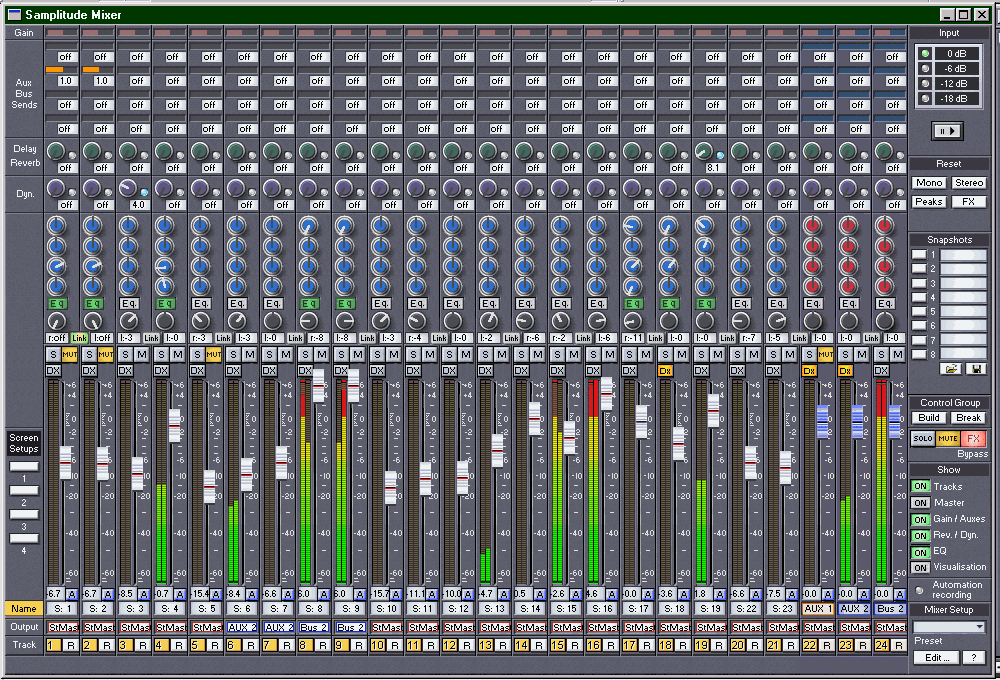Click the Stereo reset button
The image size is (1000, 680).
969,182
